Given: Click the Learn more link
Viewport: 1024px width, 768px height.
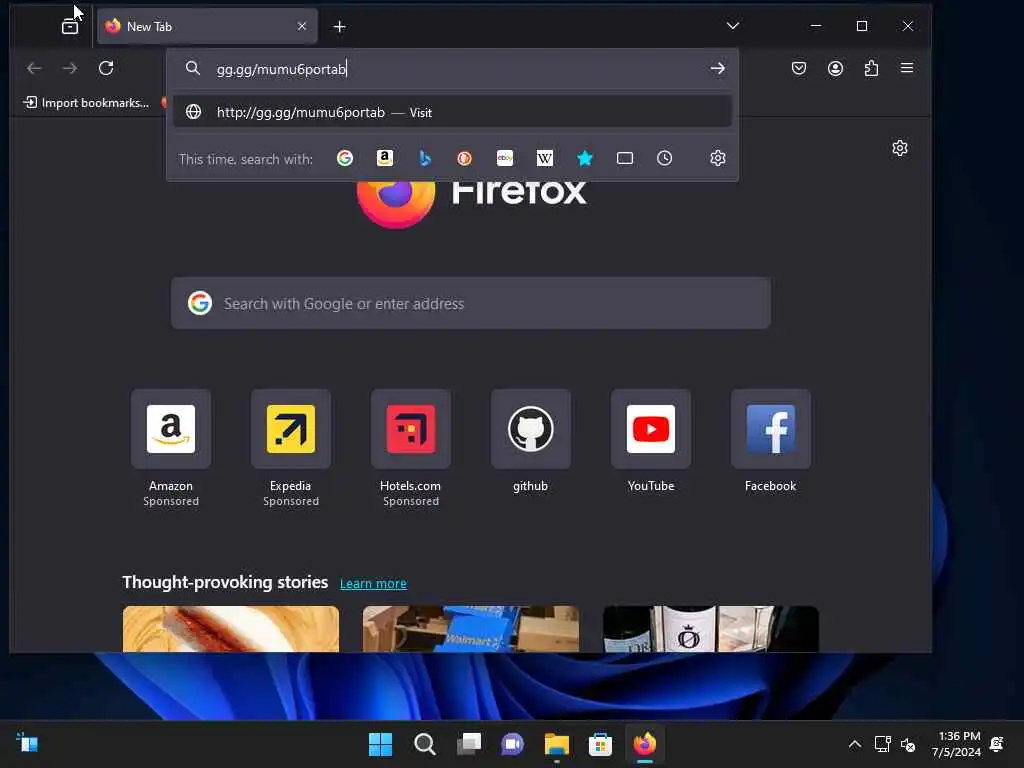Looking at the screenshot, I should pos(374,583).
